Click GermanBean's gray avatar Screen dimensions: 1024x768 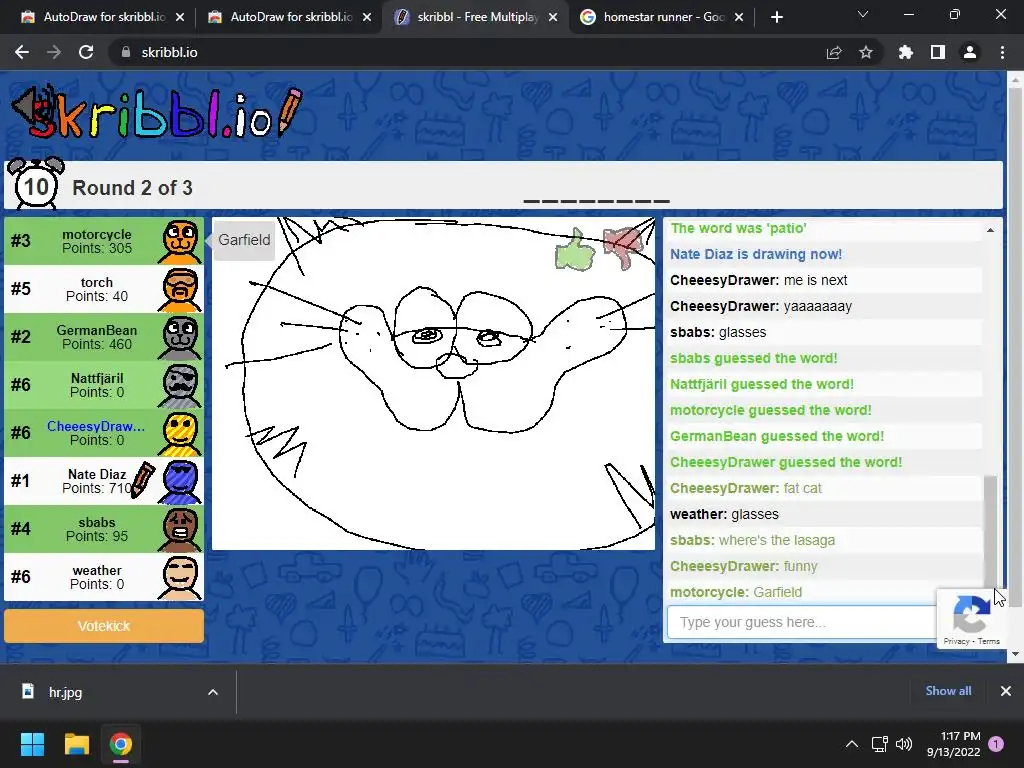point(180,337)
